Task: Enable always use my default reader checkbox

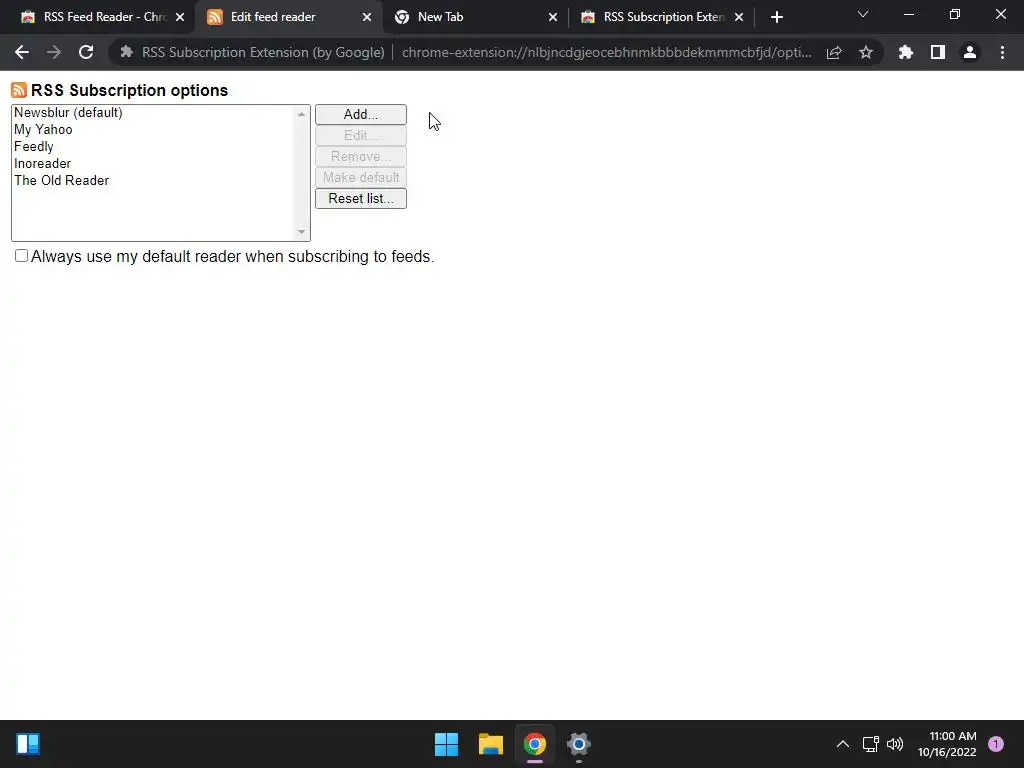Action: pos(22,256)
